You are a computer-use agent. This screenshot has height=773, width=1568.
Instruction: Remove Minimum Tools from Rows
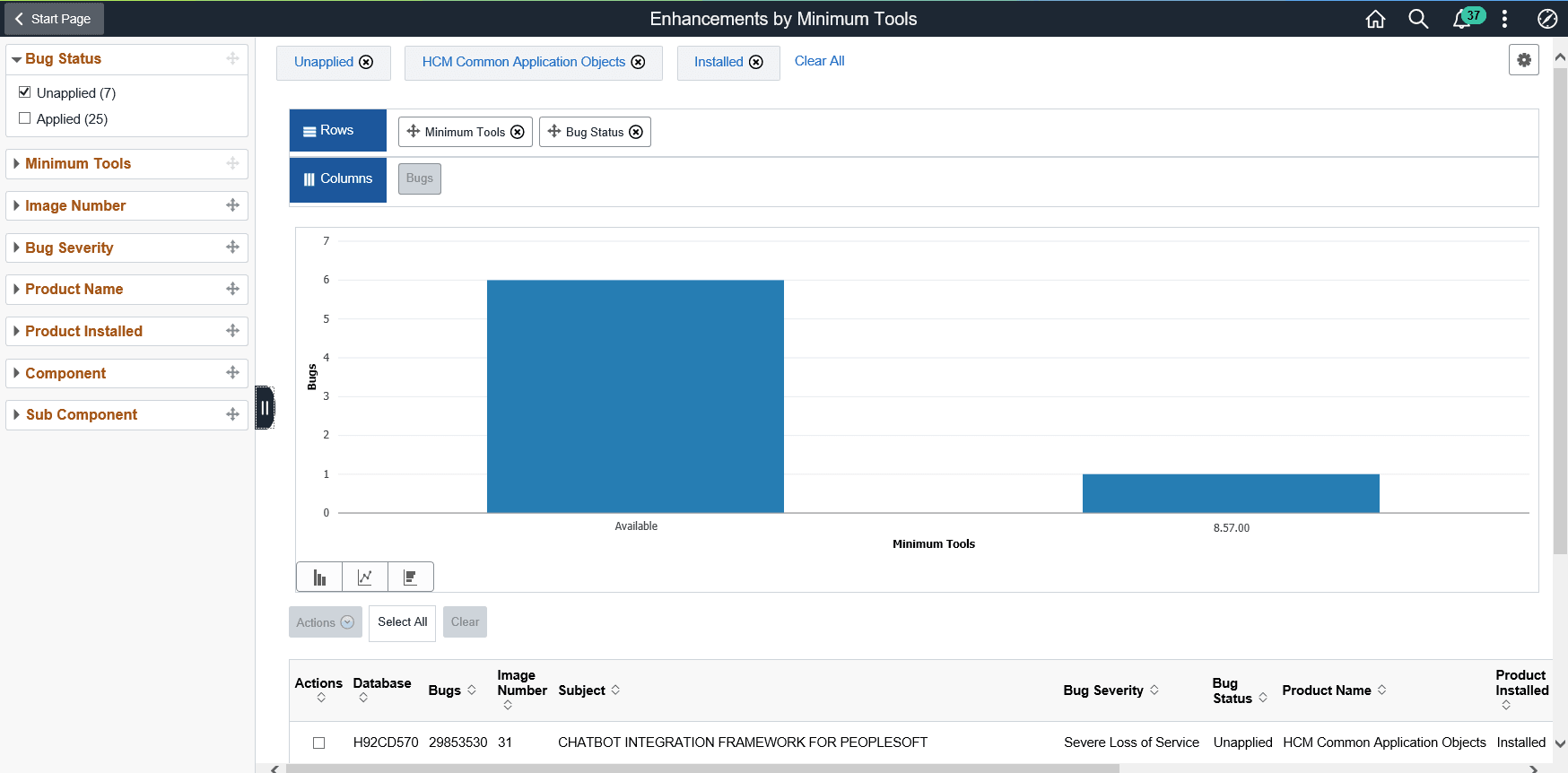518,132
